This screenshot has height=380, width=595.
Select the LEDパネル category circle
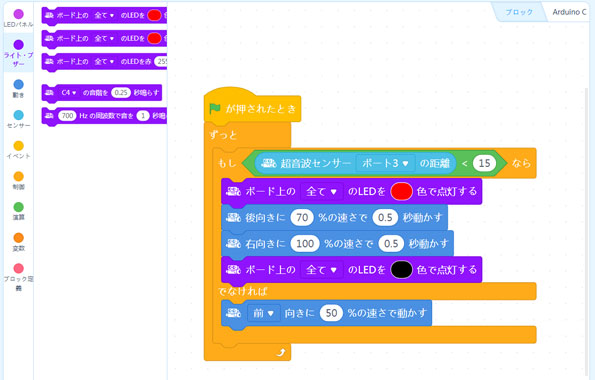(x=18, y=14)
